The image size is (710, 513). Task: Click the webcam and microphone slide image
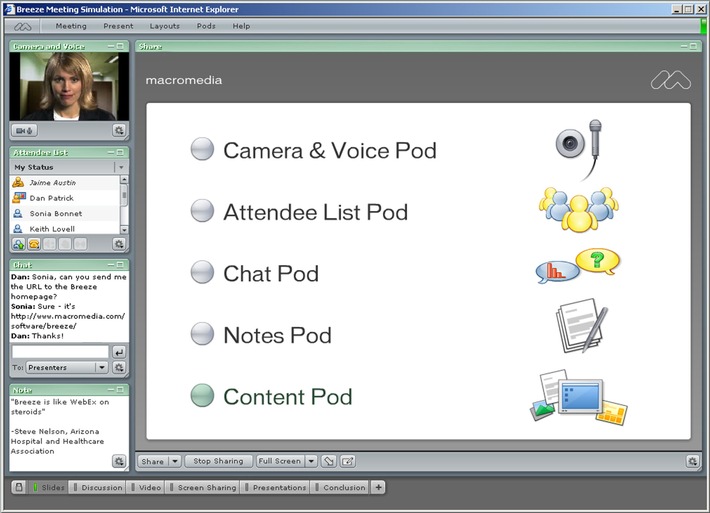(x=580, y=149)
